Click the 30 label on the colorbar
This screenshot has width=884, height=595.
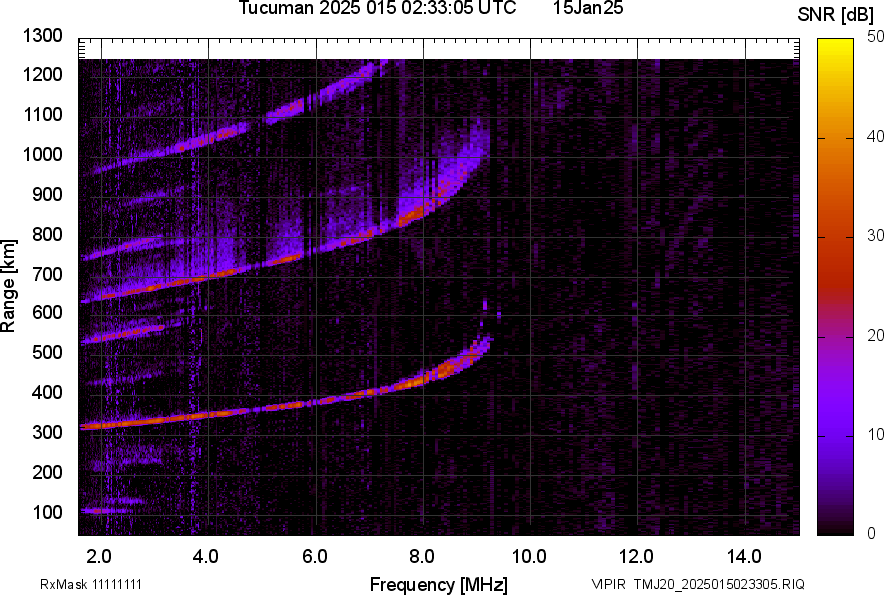(876, 236)
